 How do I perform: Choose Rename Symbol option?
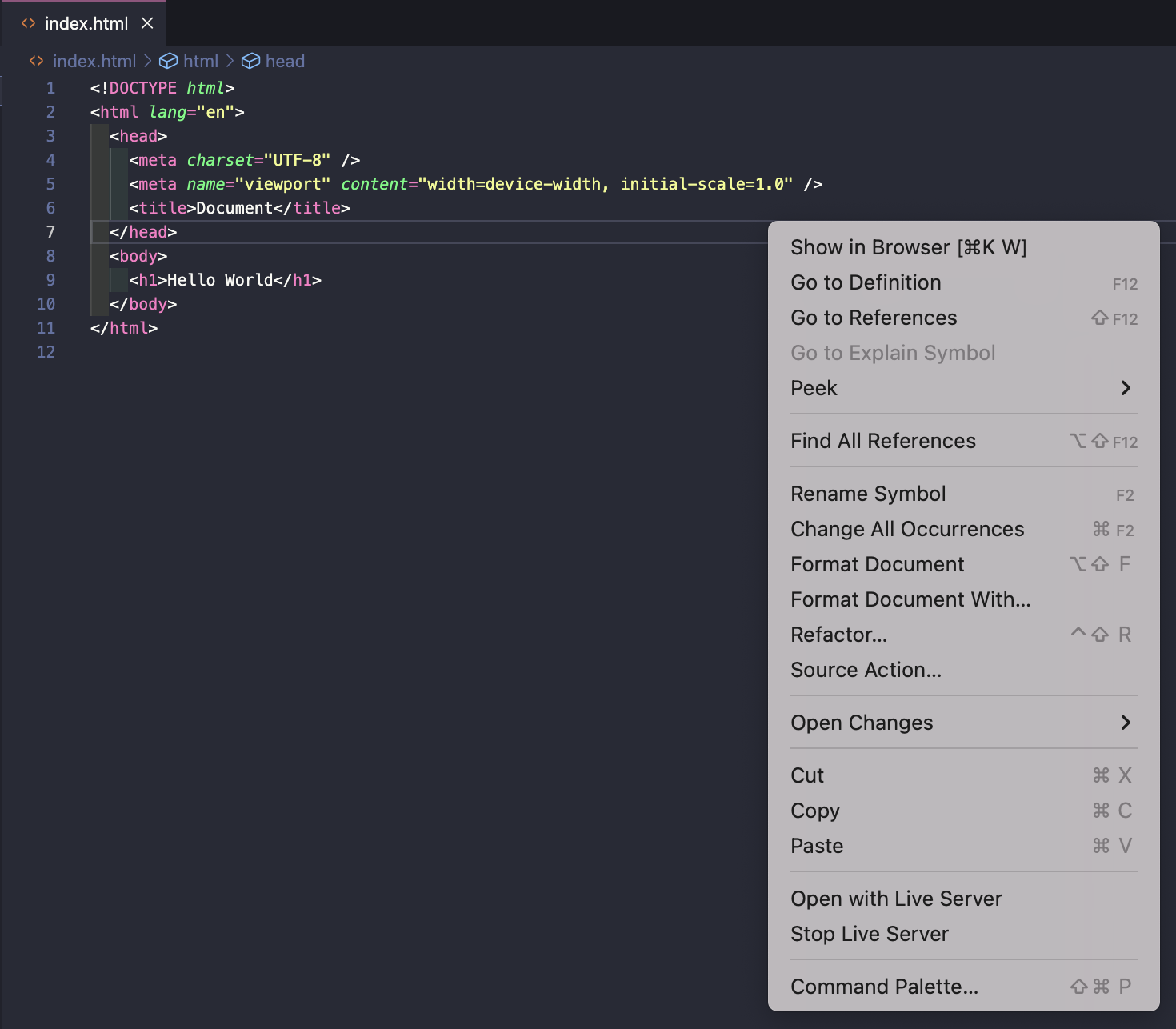(x=868, y=494)
